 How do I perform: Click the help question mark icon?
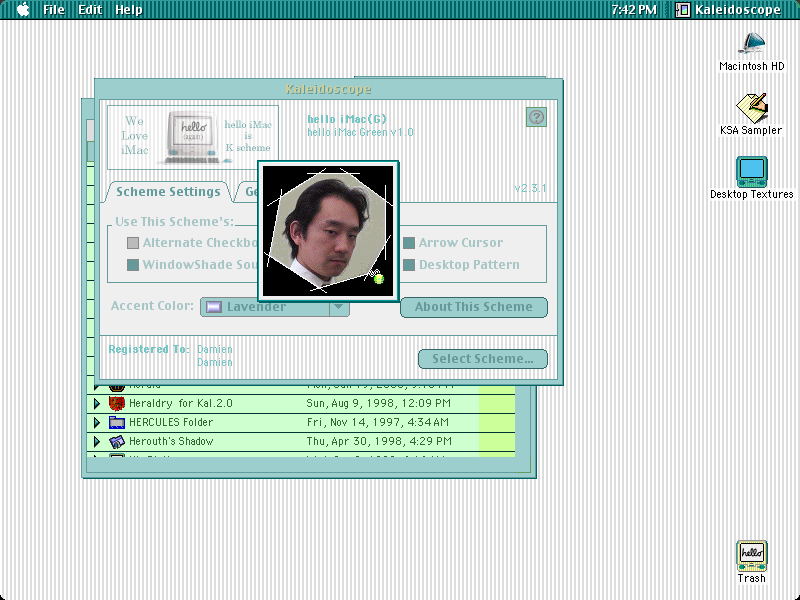(536, 117)
